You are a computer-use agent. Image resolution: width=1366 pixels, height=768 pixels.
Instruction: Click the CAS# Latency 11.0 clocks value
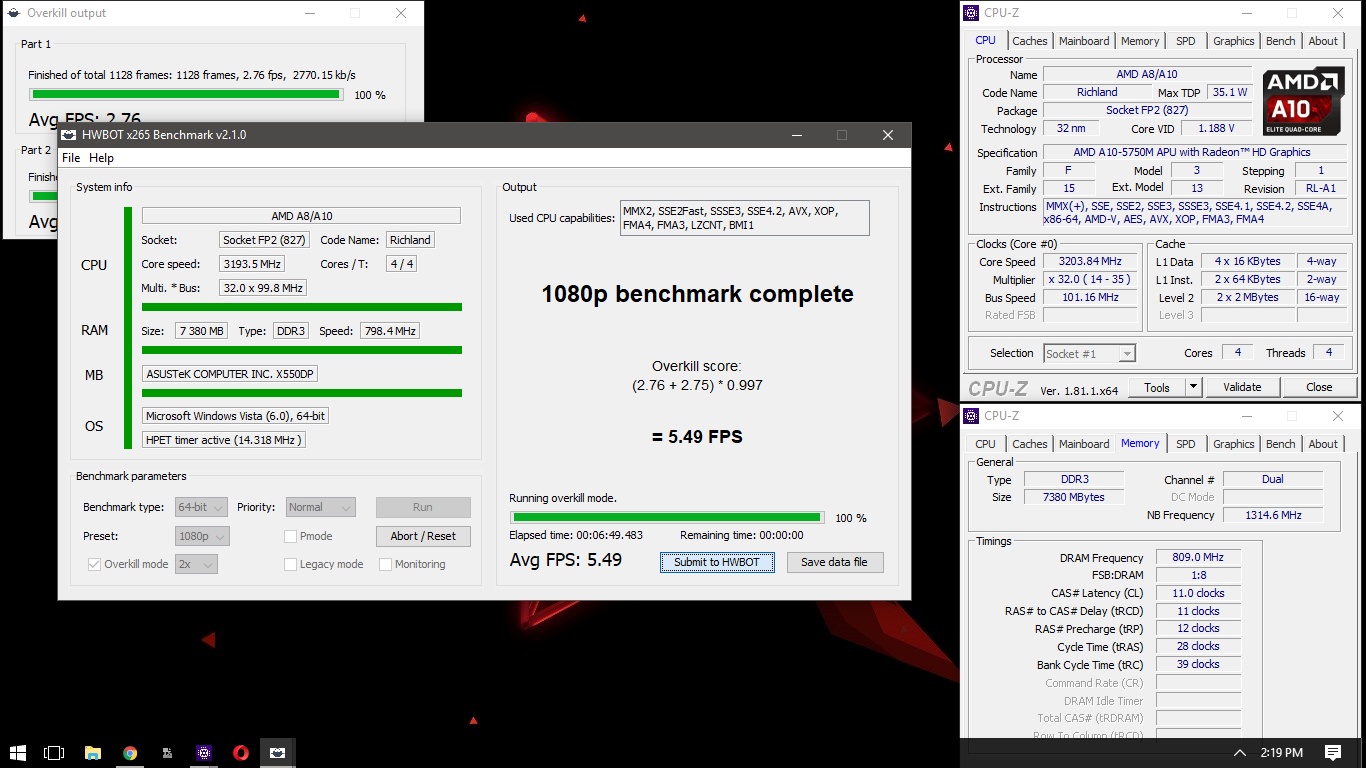(x=1198, y=594)
